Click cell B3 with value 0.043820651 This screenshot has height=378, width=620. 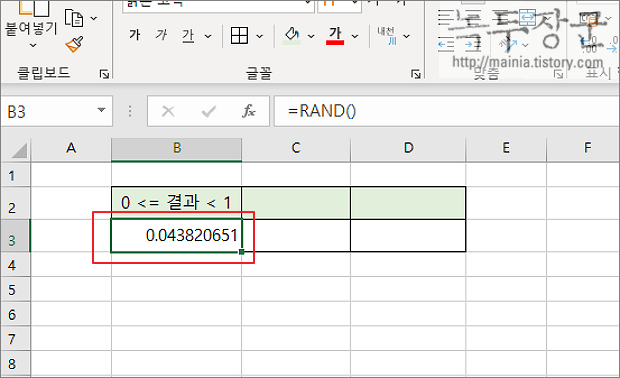click(x=176, y=235)
